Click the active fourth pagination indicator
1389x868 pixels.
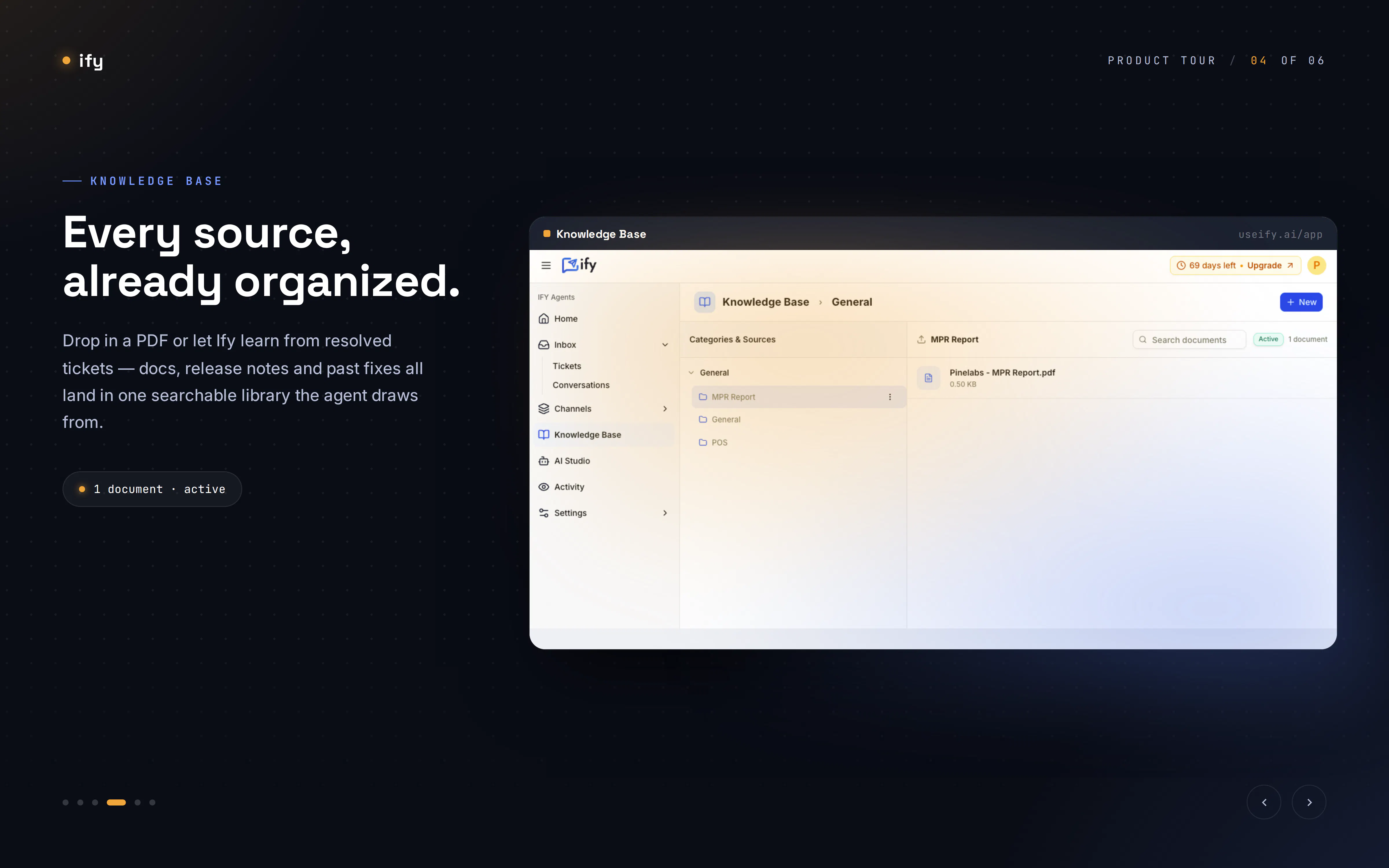coord(116,803)
